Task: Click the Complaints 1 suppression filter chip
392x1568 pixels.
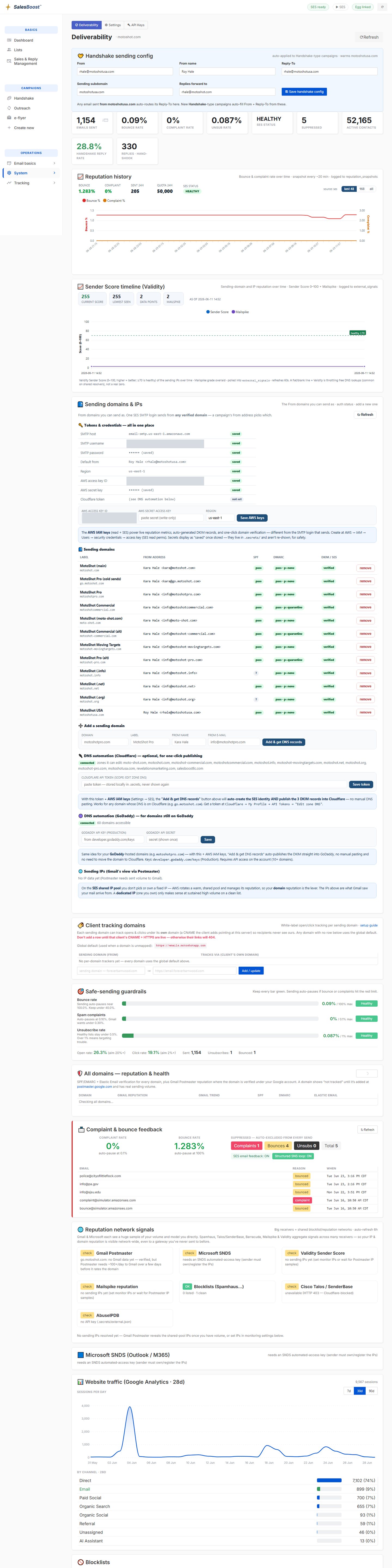Action: point(247,1146)
